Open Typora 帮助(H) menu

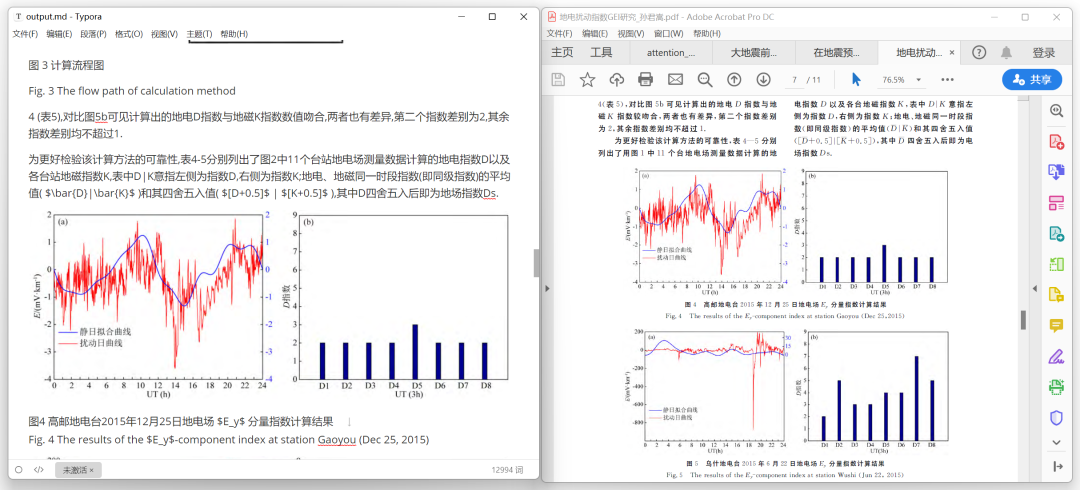tap(234, 34)
